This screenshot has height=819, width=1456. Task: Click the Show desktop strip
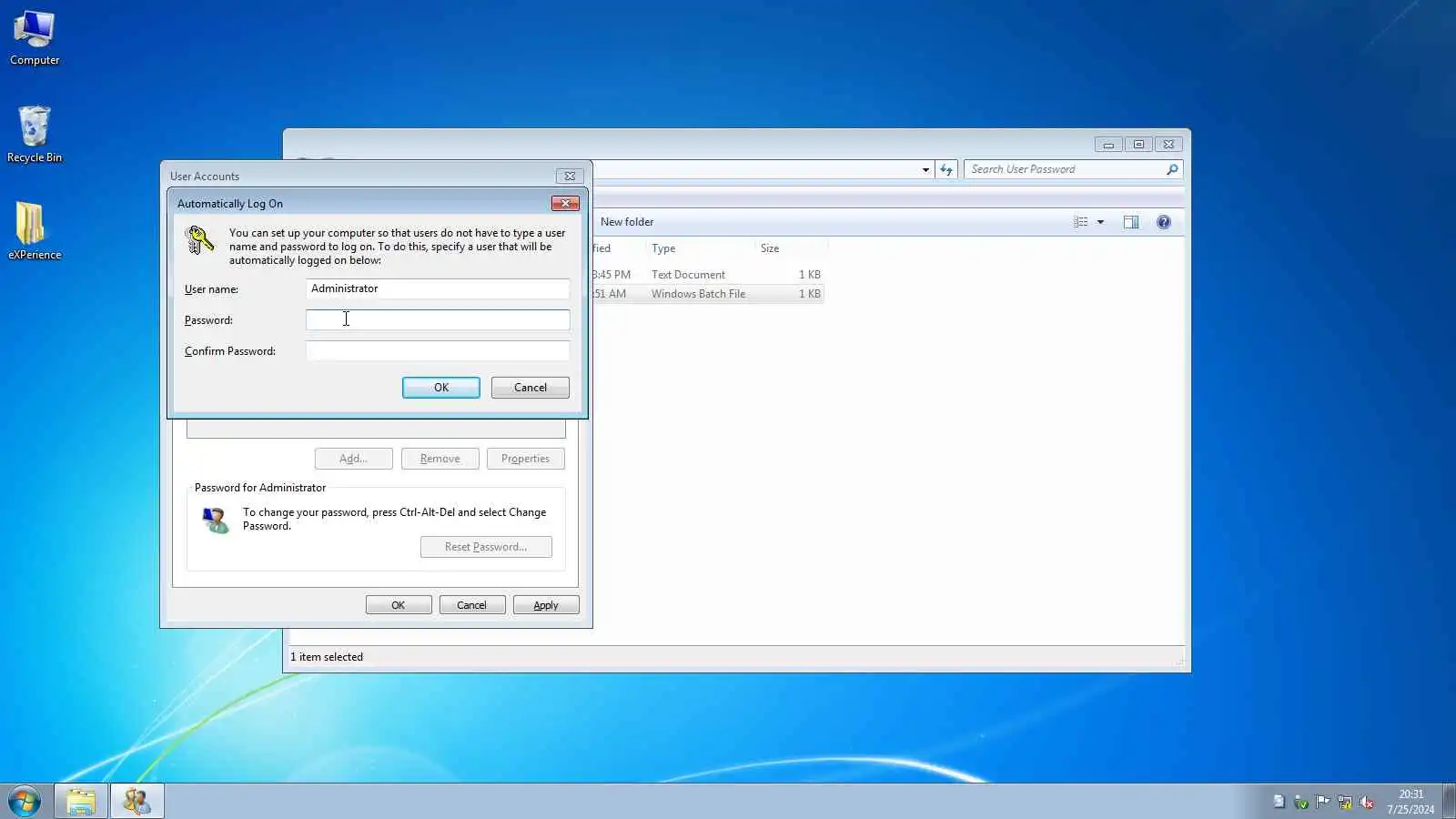[1449, 802]
